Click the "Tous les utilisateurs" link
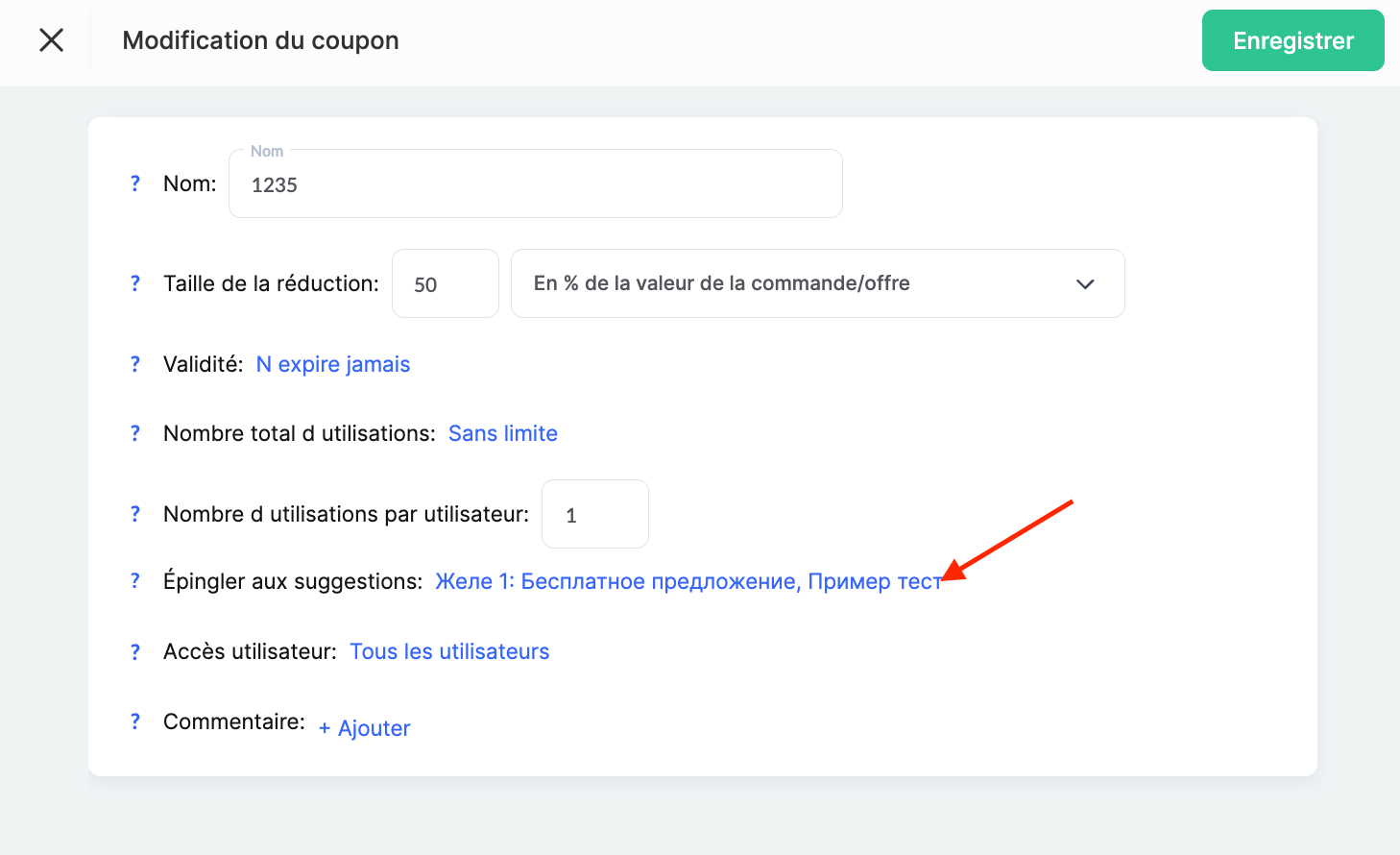This screenshot has height=855, width=1400. point(449,651)
